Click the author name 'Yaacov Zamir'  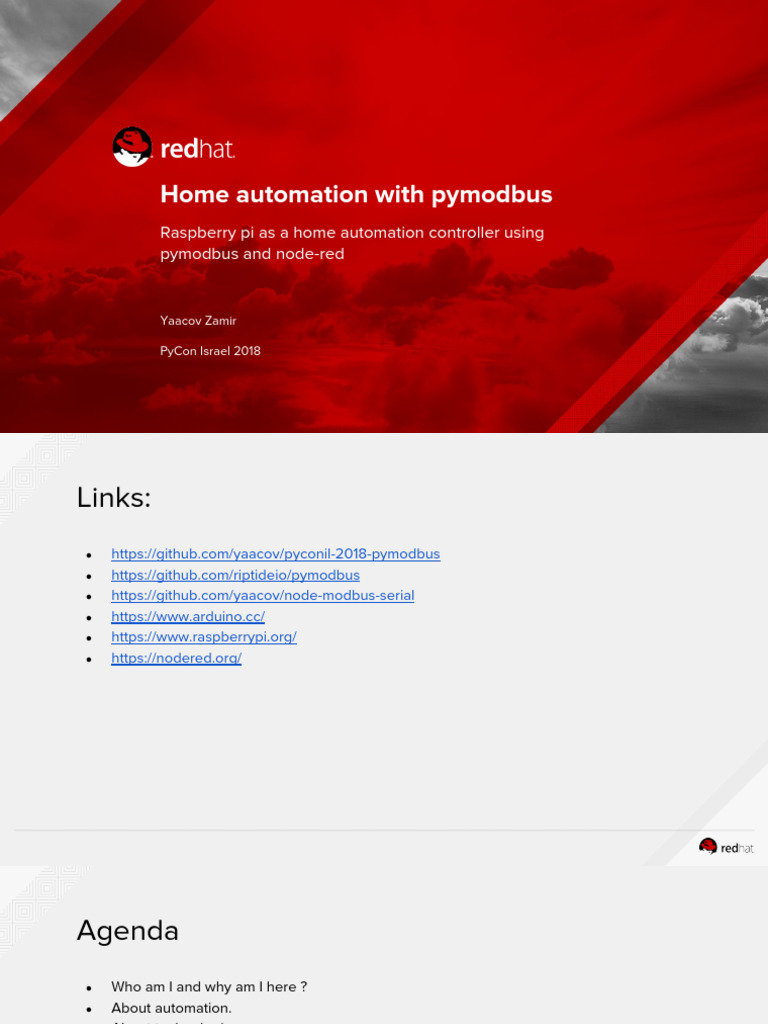click(198, 321)
